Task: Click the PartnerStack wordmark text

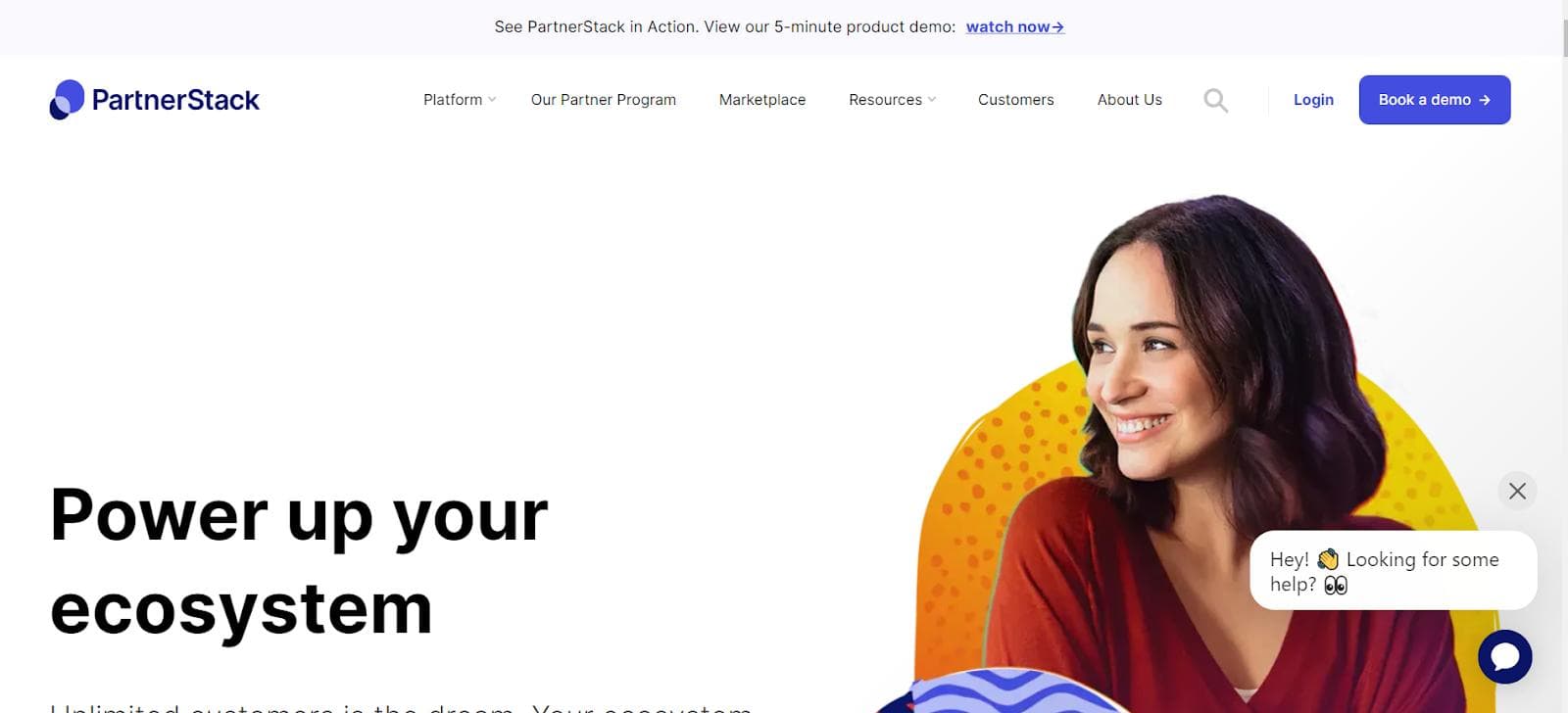Action: (175, 100)
